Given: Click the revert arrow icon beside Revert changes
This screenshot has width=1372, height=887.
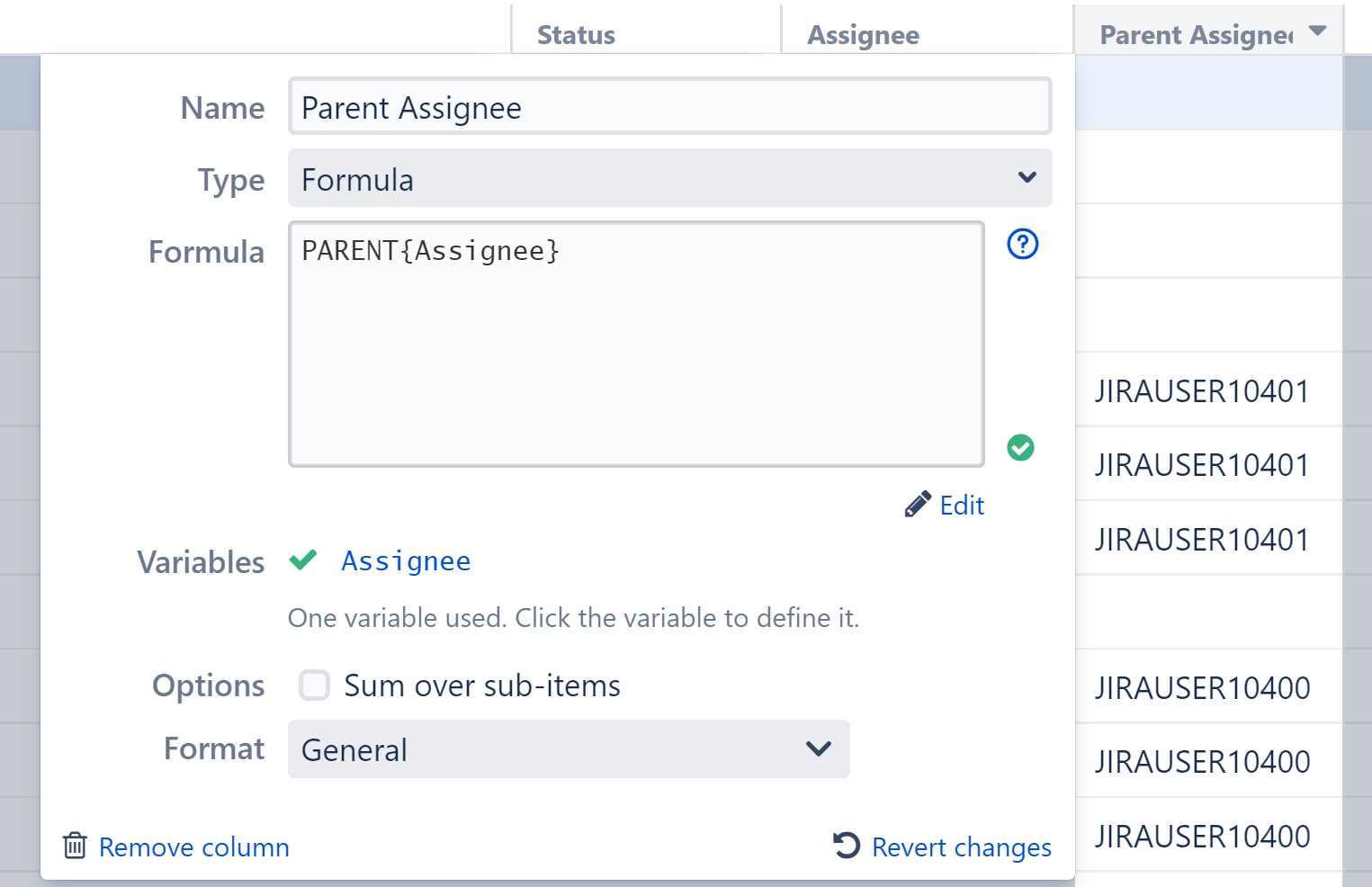Looking at the screenshot, I should tap(844, 846).
